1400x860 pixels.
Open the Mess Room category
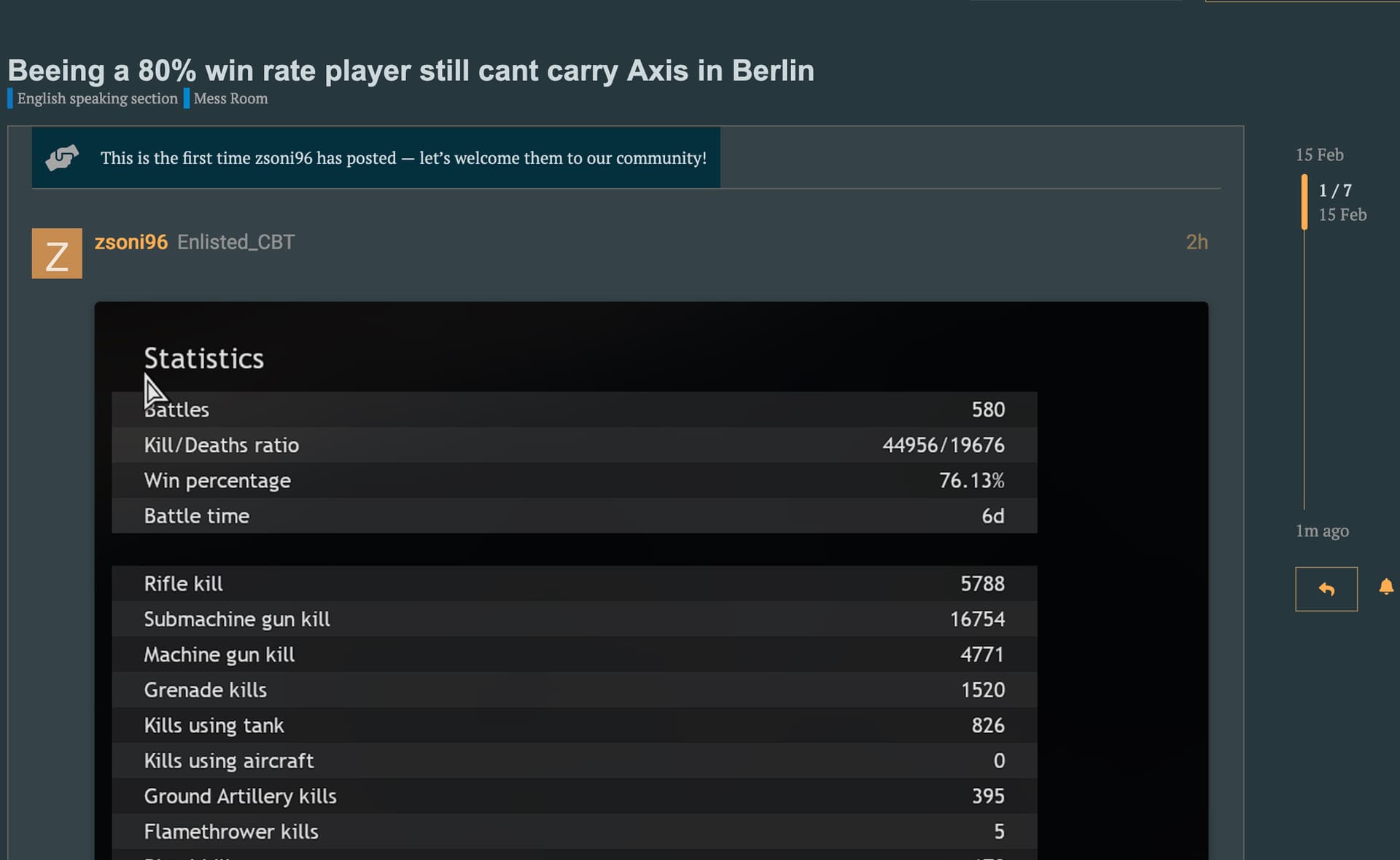pos(230,98)
